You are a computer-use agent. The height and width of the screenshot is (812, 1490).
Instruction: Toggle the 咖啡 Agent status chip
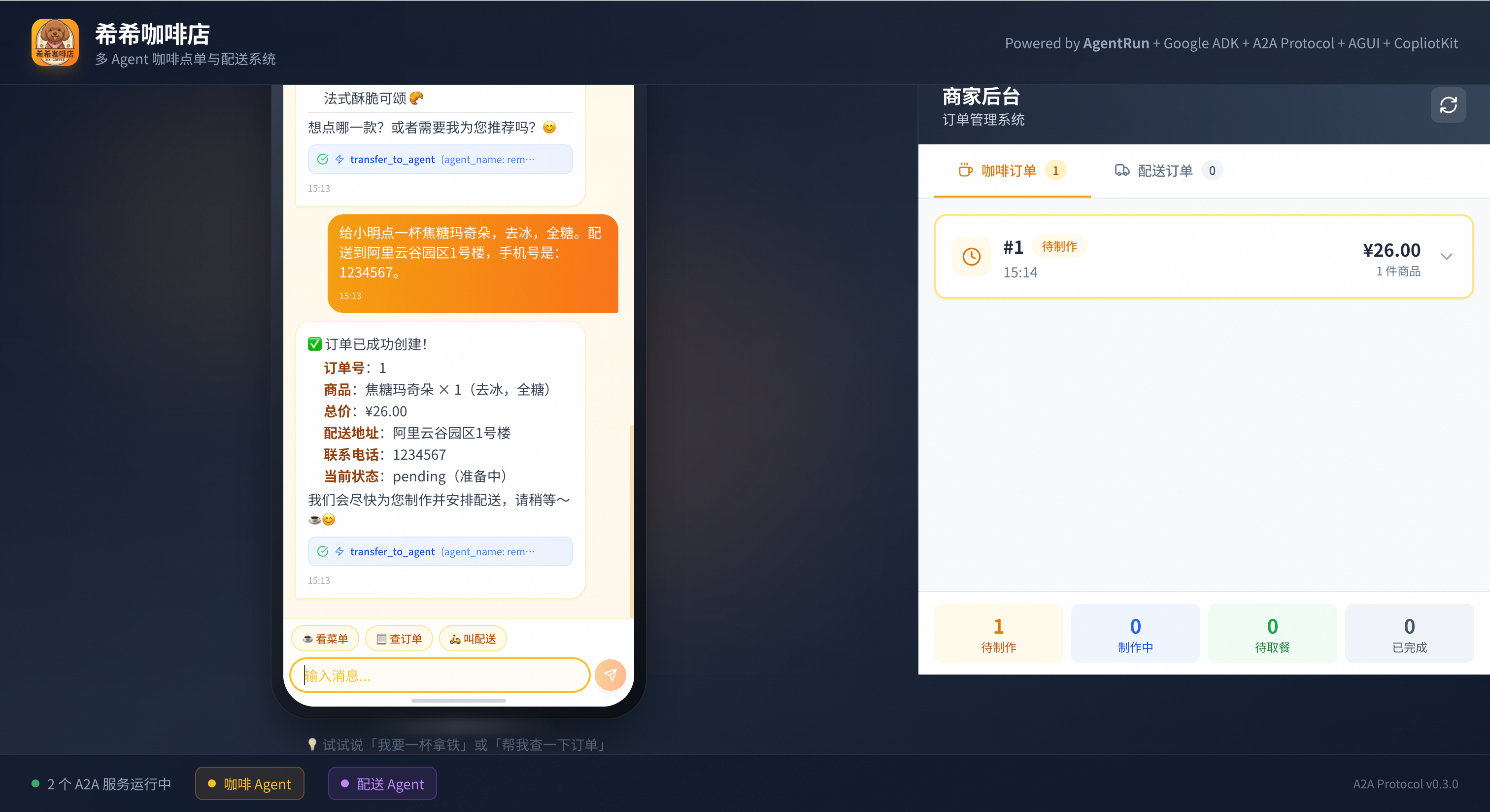[250, 783]
